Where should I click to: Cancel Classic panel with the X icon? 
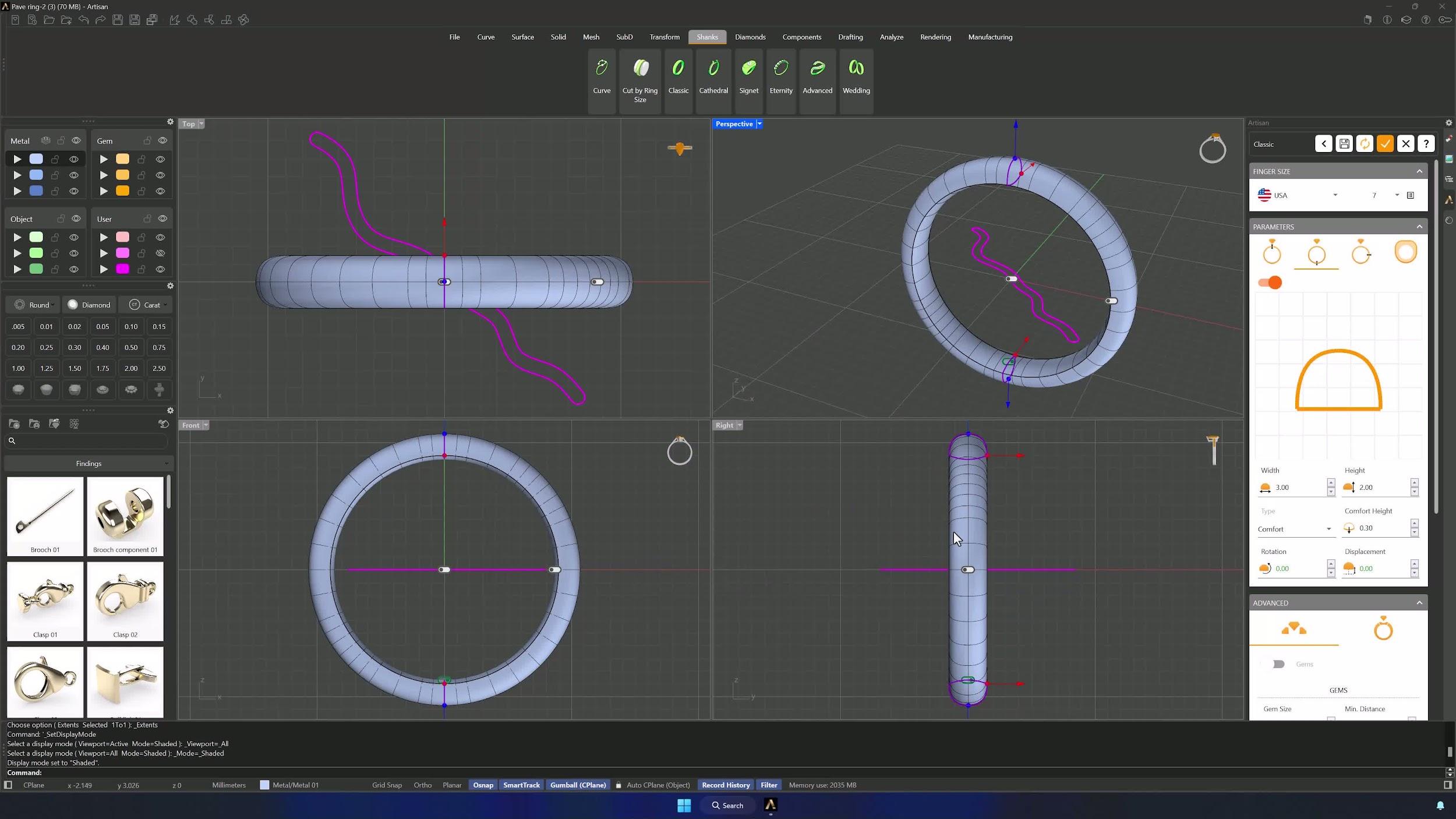pyautogui.click(x=1406, y=144)
